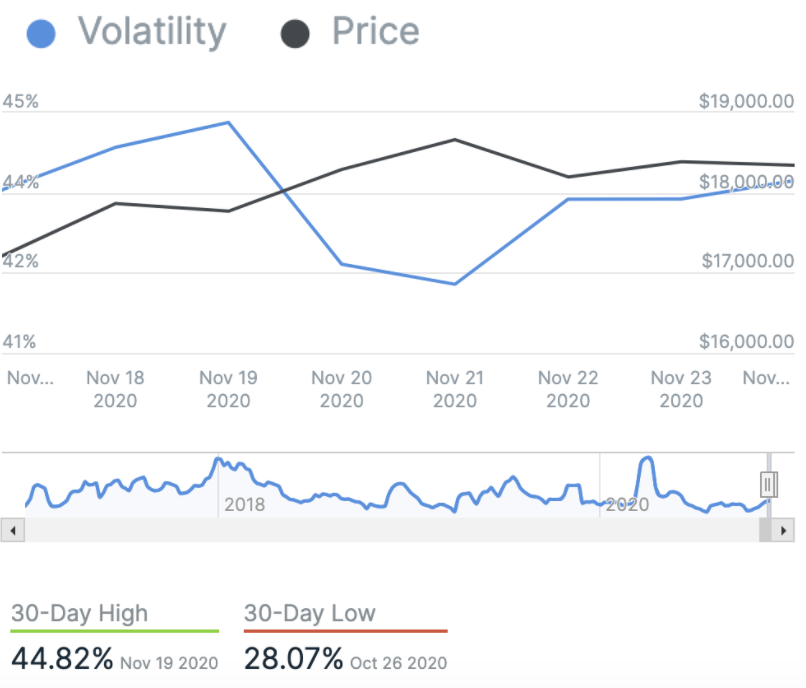Click the Volatility lowest point on Nov 21
The image size is (806, 688).
click(x=455, y=284)
